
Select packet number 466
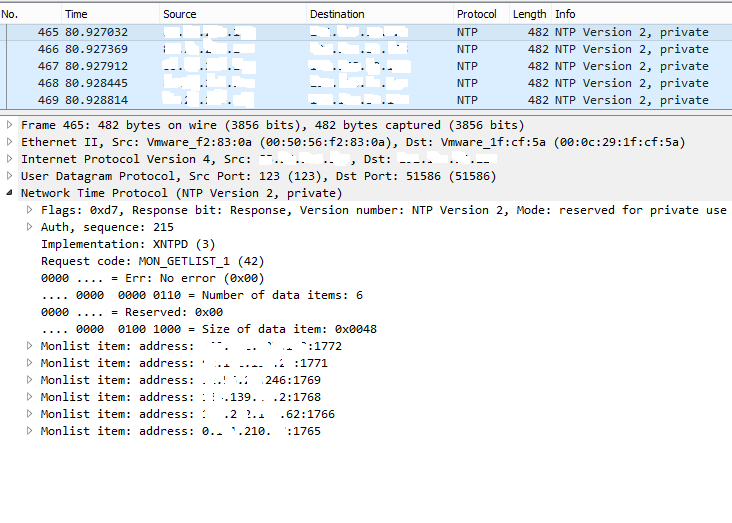(366, 49)
